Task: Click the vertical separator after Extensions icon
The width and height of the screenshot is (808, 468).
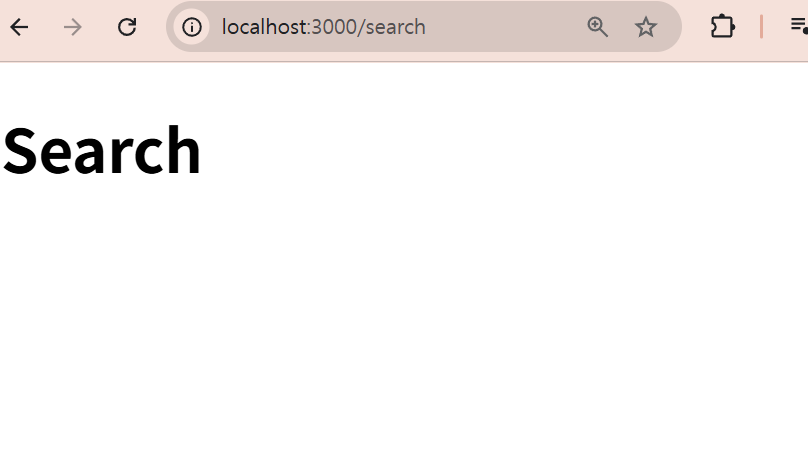Action: click(x=761, y=27)
